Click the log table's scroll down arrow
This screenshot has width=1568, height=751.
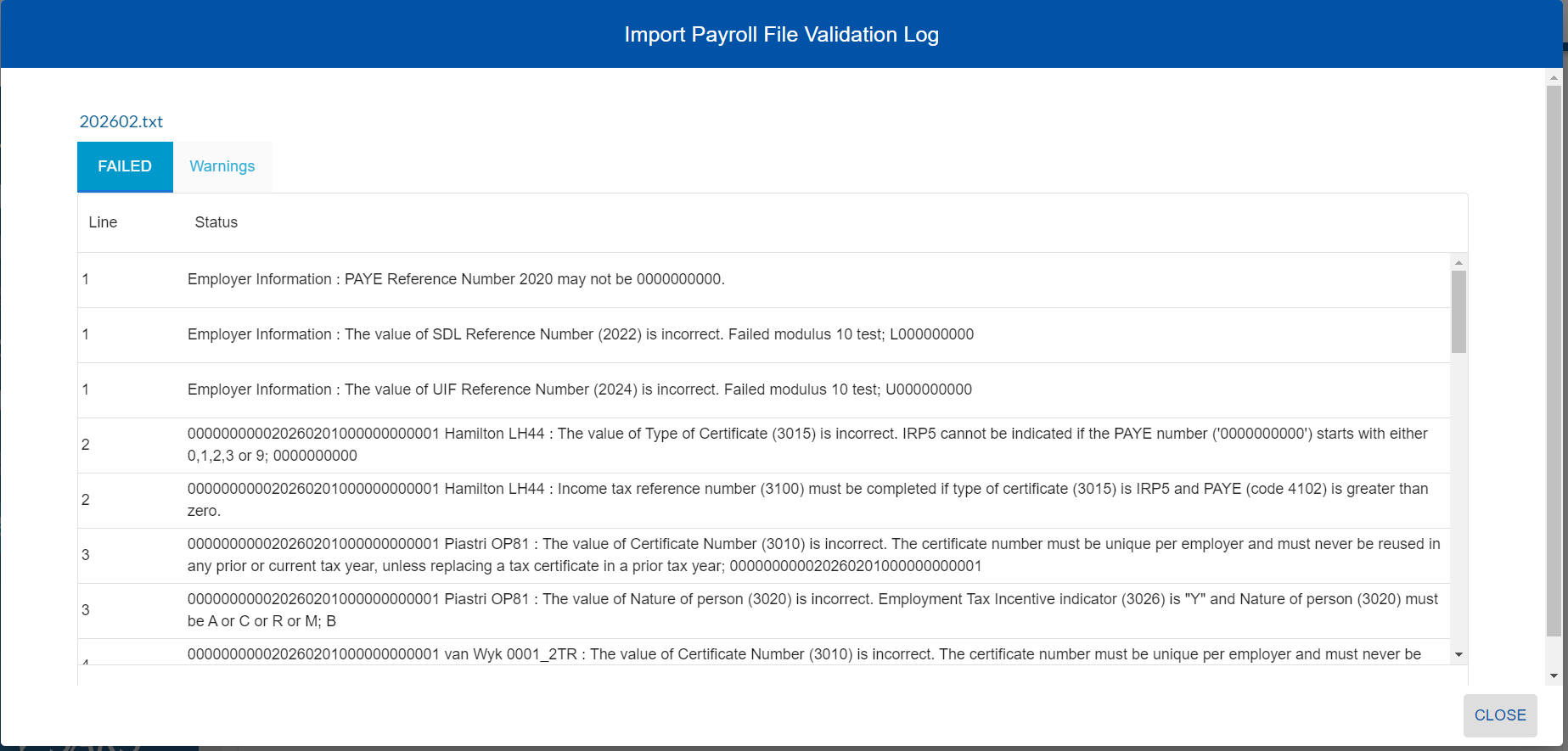point(1458,654)
